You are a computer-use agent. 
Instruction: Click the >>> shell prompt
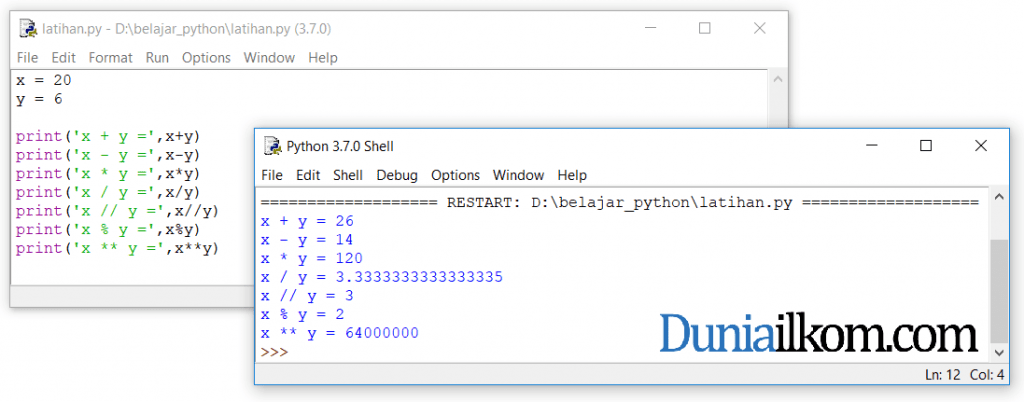pos(273,352)
